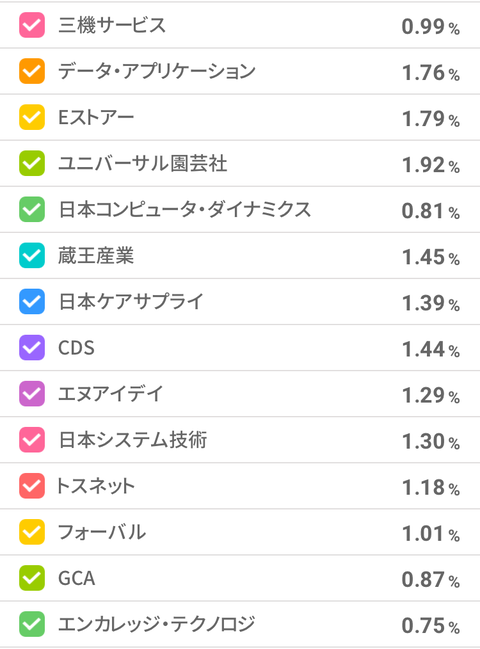Toggle the フォーバル yellow checkbox

point(32,532)
